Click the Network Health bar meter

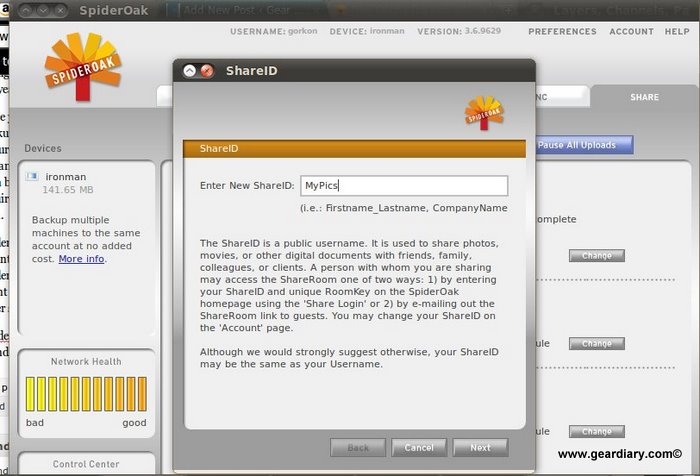coord(86,394)
